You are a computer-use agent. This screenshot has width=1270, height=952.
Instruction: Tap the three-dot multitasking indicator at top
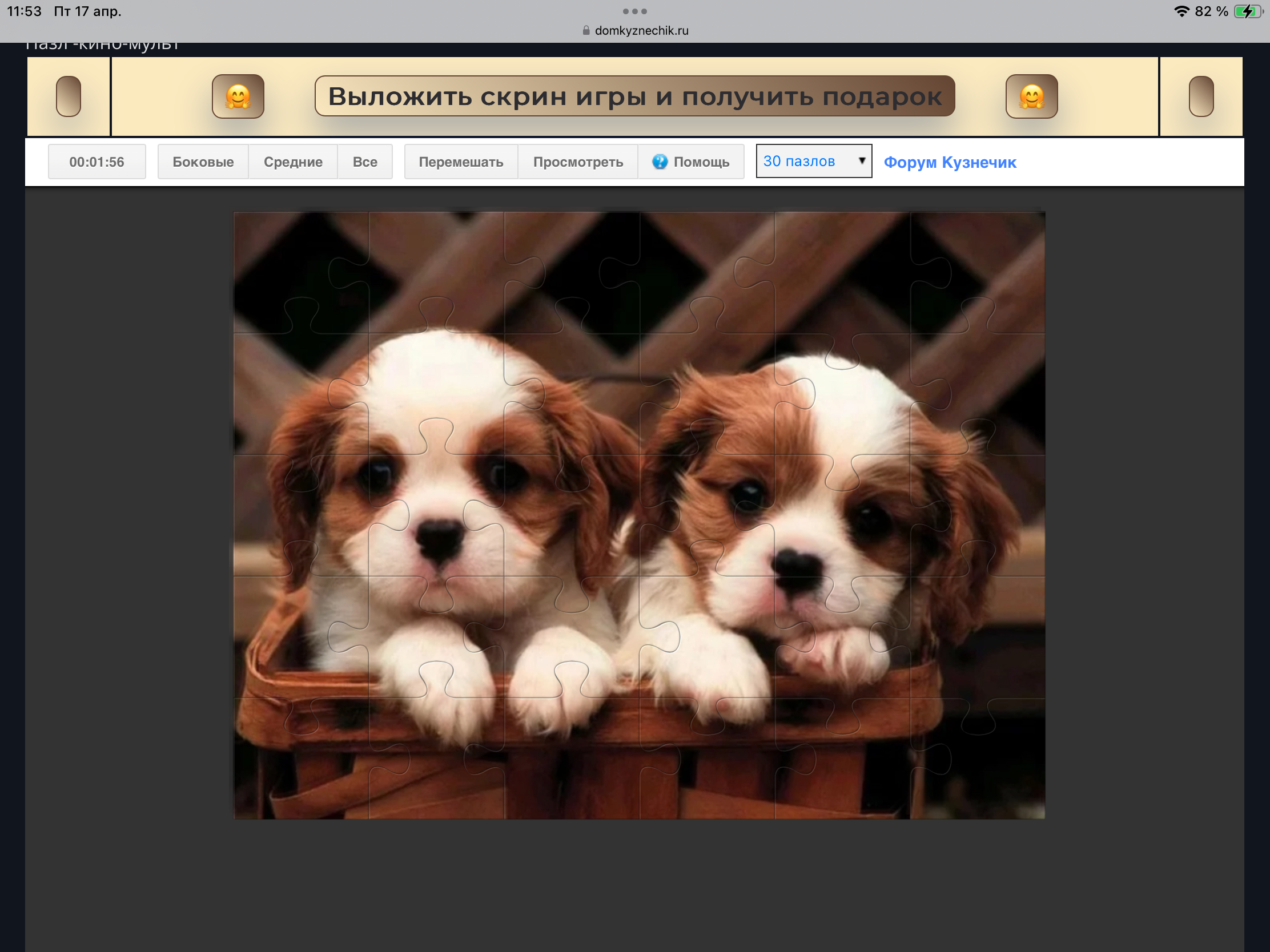pyautogui.click(x=634, y=11)
